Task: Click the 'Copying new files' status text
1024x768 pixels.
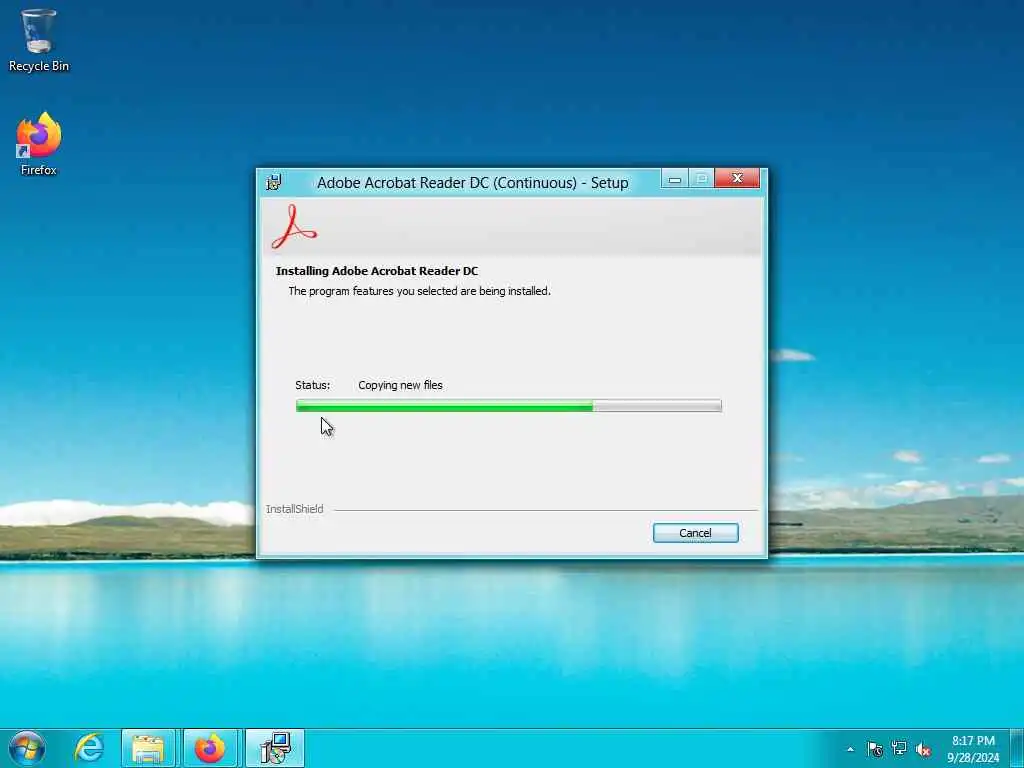Action: [x=400, y=385]
